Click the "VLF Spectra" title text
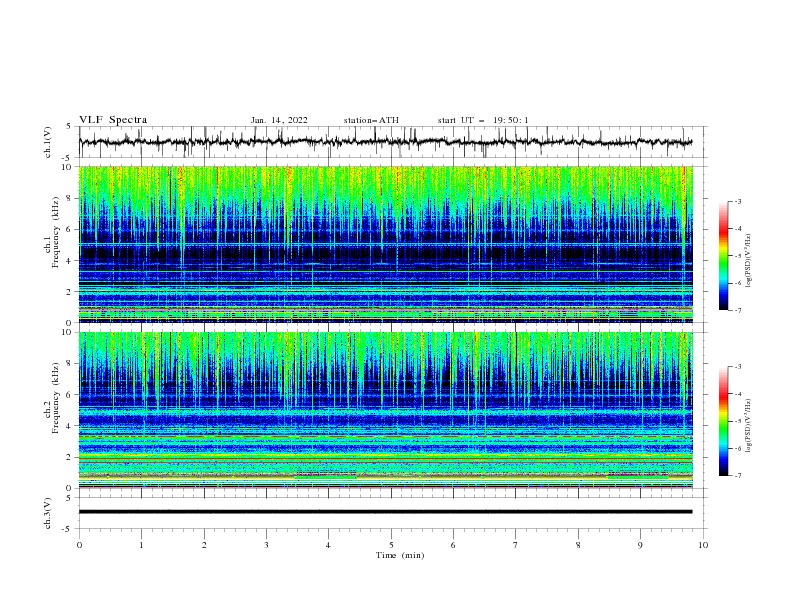This screenshot has width=792, height=612. coord(113,120)
